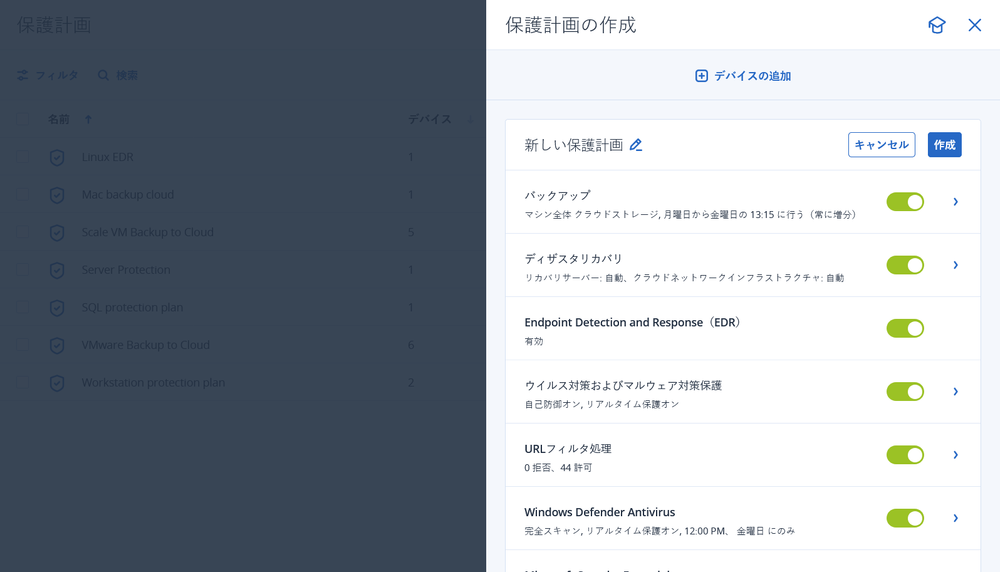This screenshot has width=1000, height=572.
Task: Sort by デバイス column header
Action: (430, 119)
